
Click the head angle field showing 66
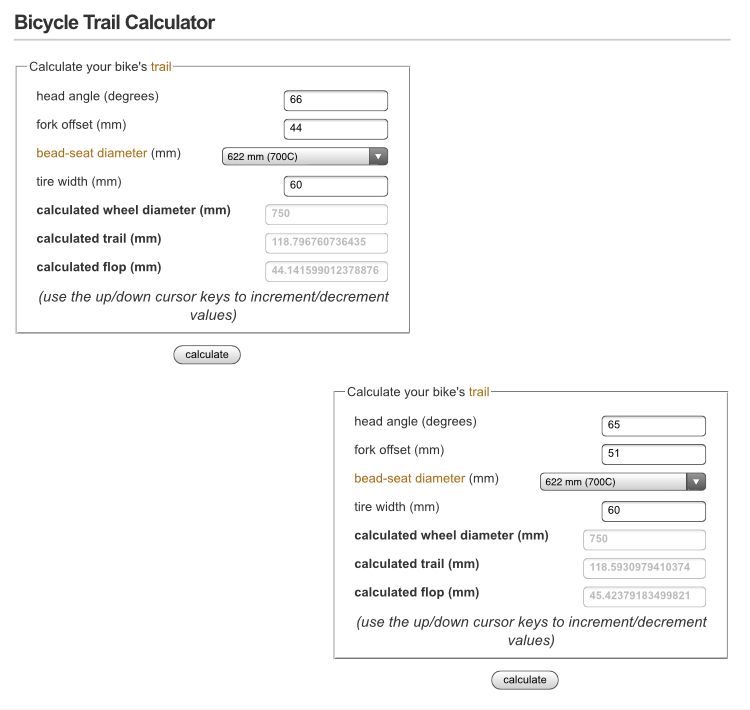tap(336, 100)
